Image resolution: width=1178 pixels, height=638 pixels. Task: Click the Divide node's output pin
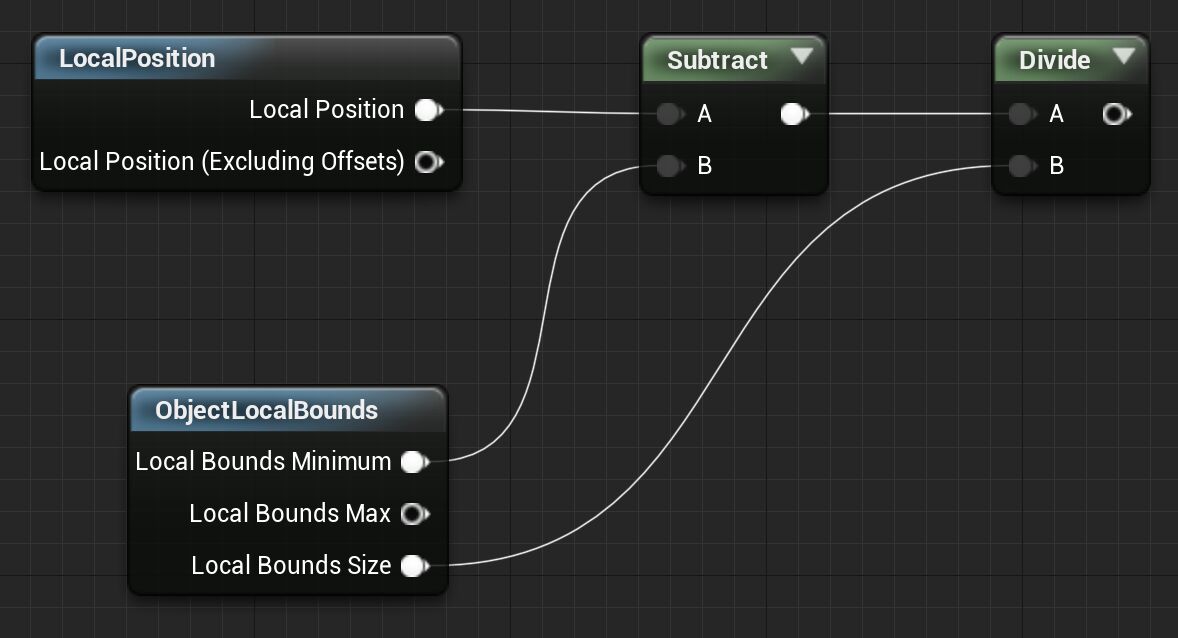pos(1116,114)
